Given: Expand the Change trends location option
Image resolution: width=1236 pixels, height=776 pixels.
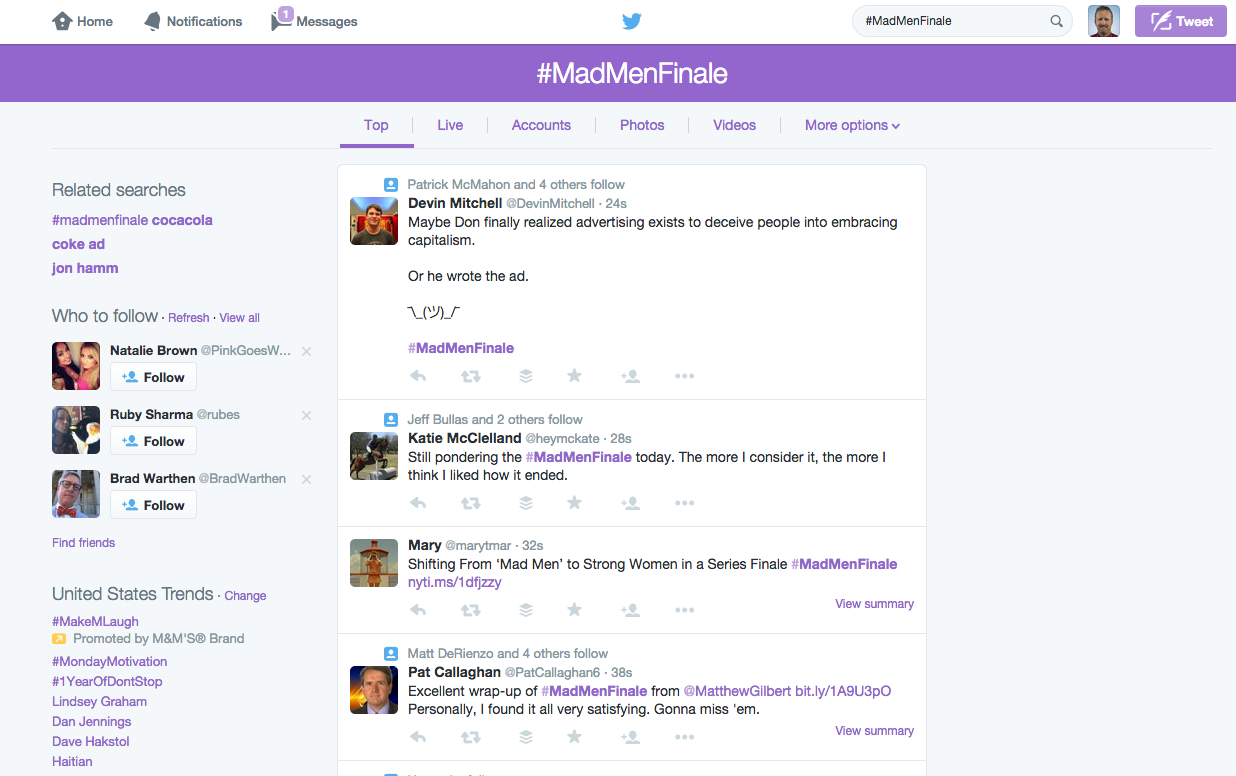Looking at the screenshot, I should coord(245,596).
